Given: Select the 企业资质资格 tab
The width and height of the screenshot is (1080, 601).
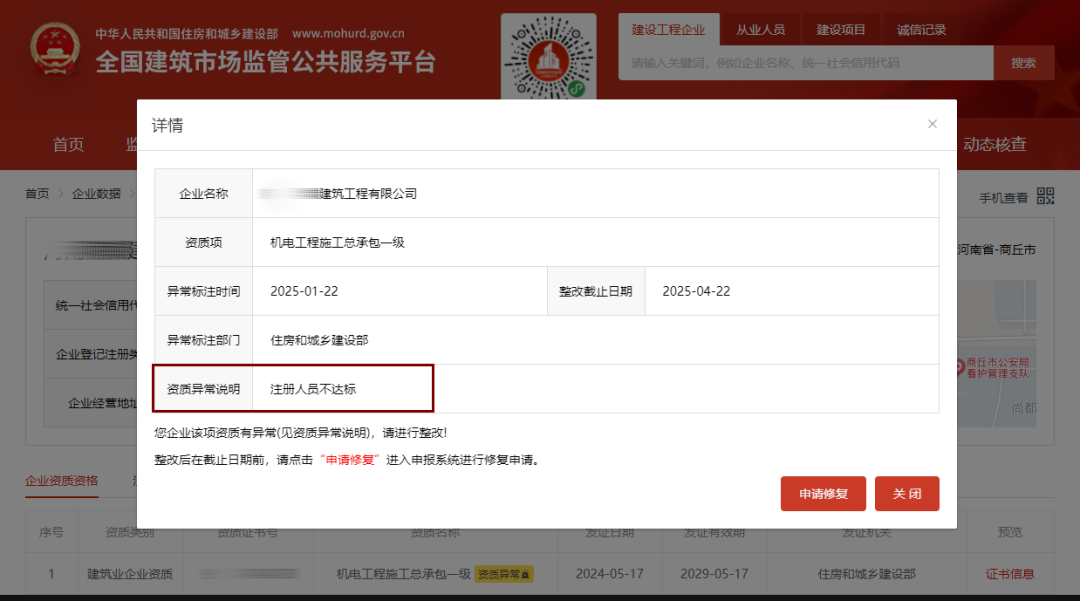Looking at the screenshot, I should tap(64, 480).
